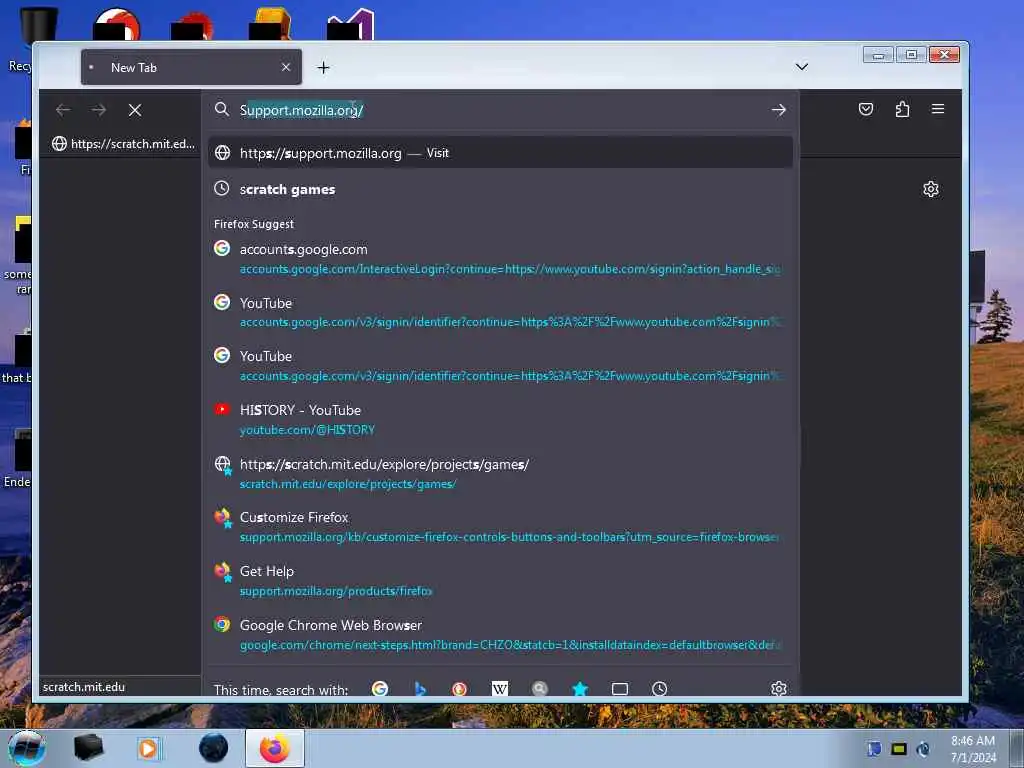The height and width of the screenshot is (768, 1024).
Task: Open the first YouTube sign-in suggestion
Action: tap(500, 312)
